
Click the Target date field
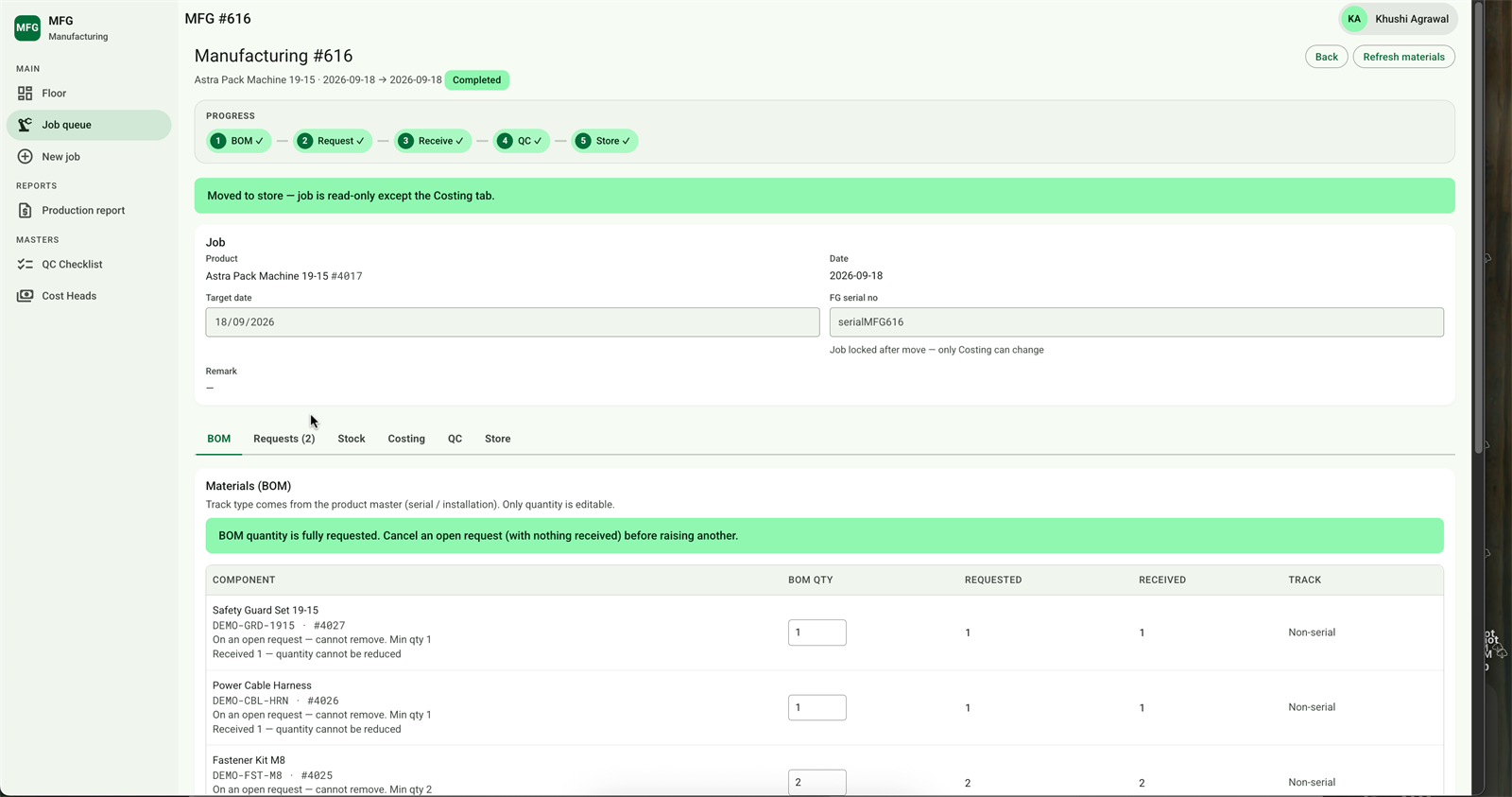tap(512, 322)
